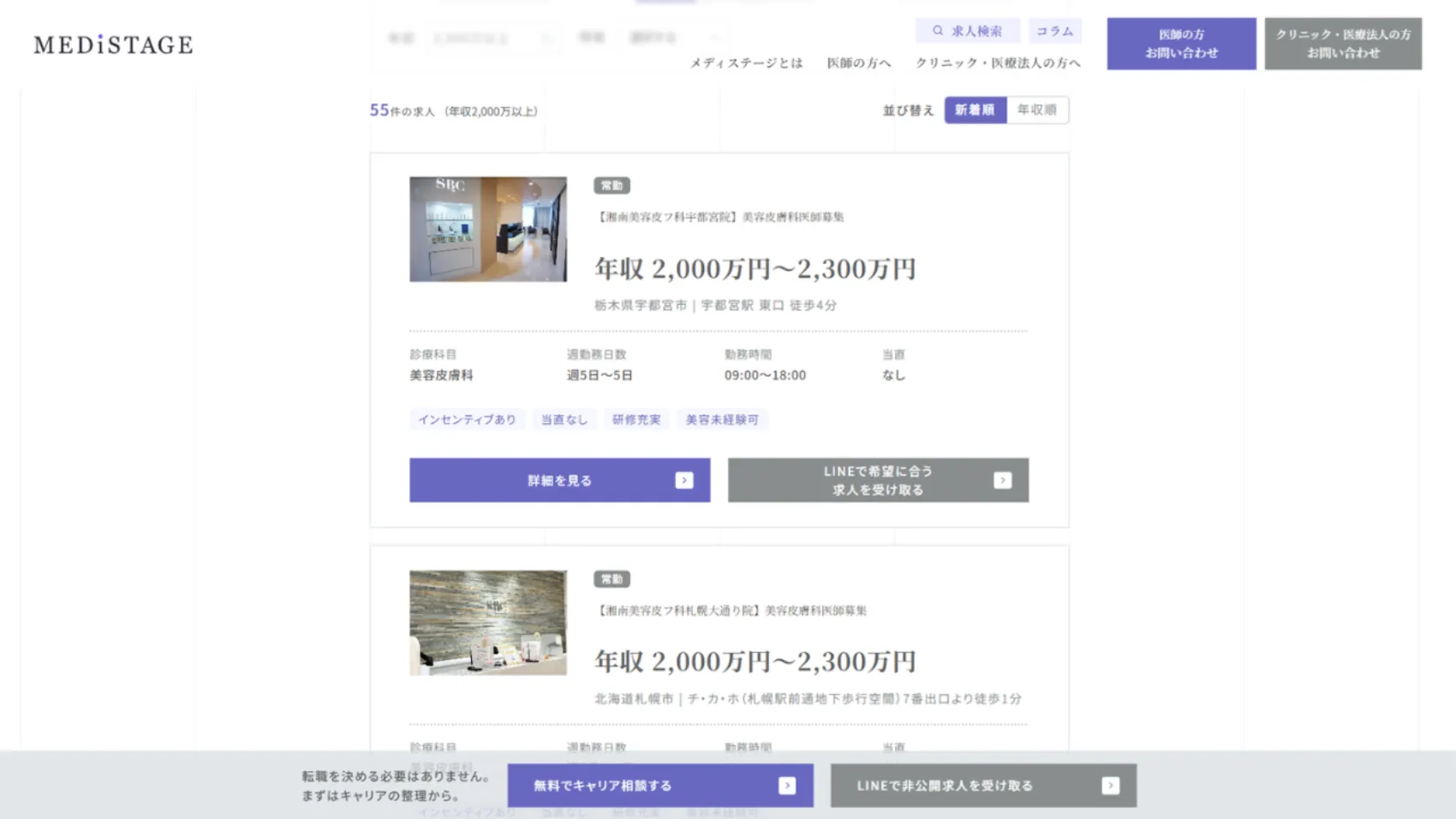This screenshot has width=1456, height=819.
Task: Open the コラム link
Action: tap(1054, 31)
